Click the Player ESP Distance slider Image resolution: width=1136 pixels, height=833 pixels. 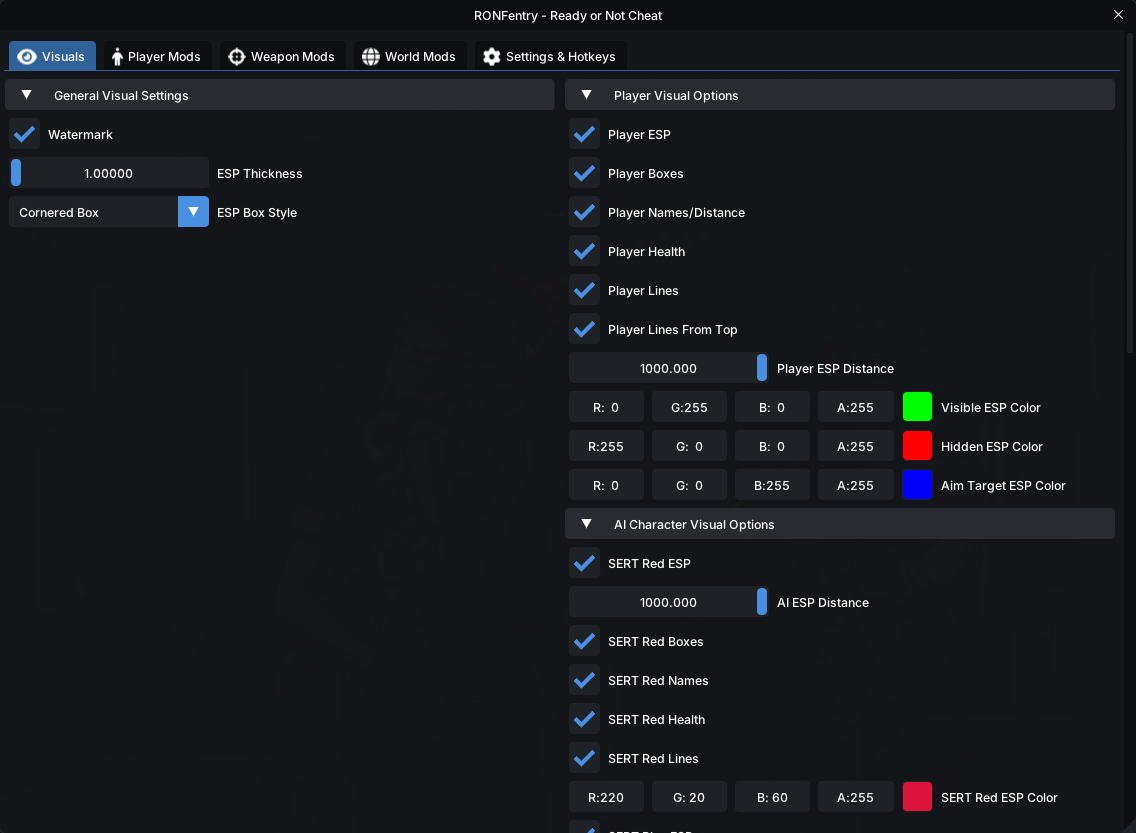(x=668, y=368)
